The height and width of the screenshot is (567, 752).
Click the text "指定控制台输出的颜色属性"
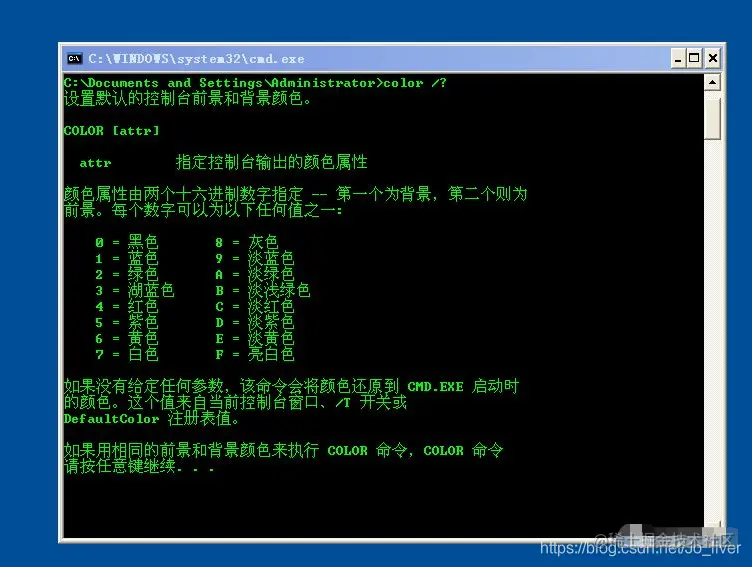tap(271, 162)
